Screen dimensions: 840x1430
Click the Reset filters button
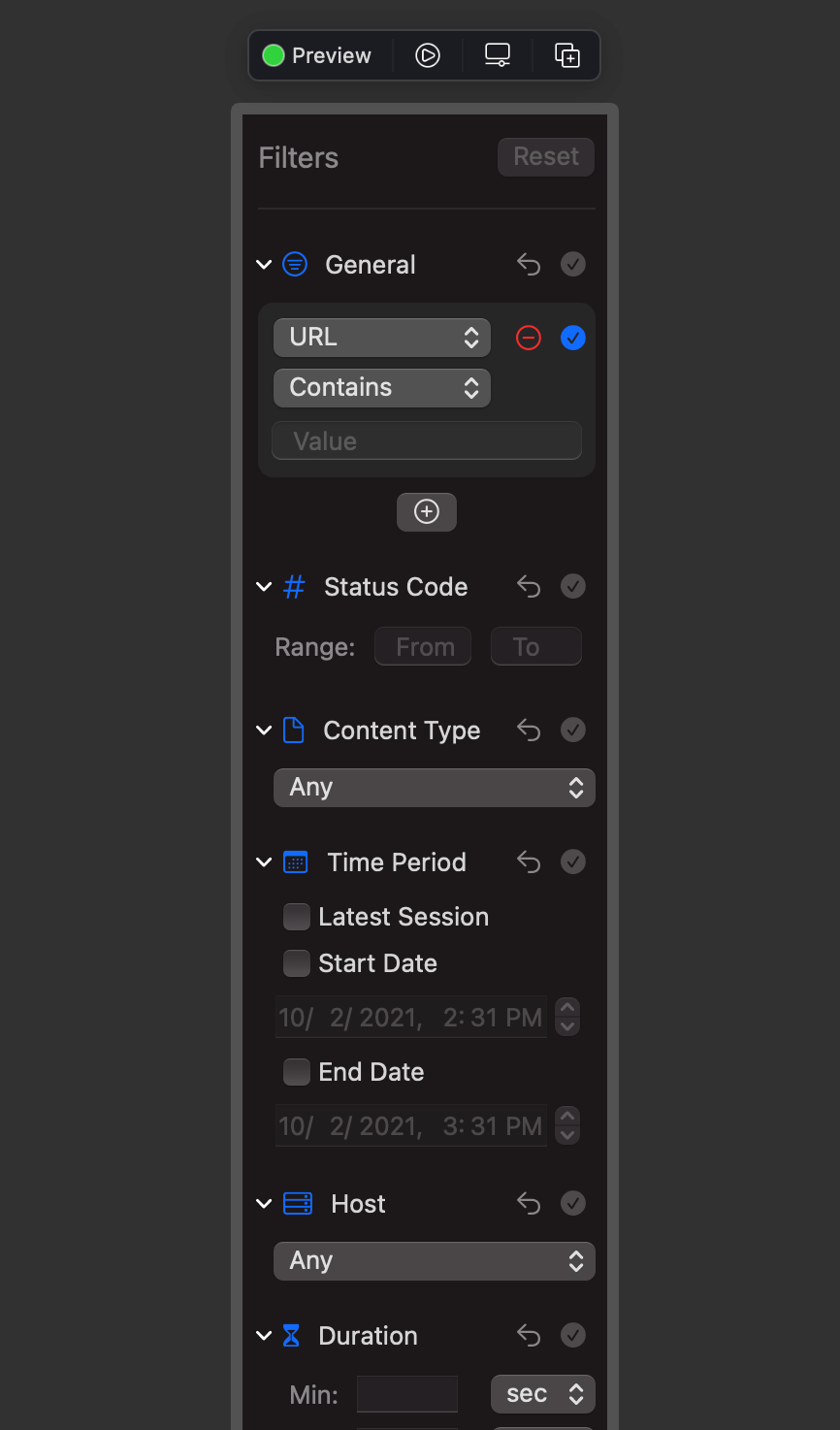(546, 157)
